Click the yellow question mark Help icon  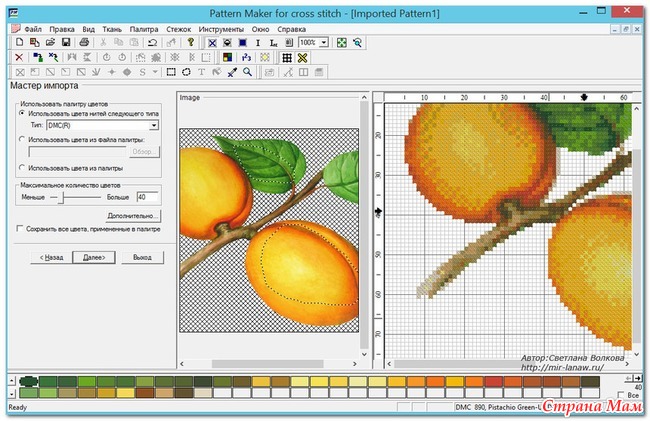[x=190, y=43]
